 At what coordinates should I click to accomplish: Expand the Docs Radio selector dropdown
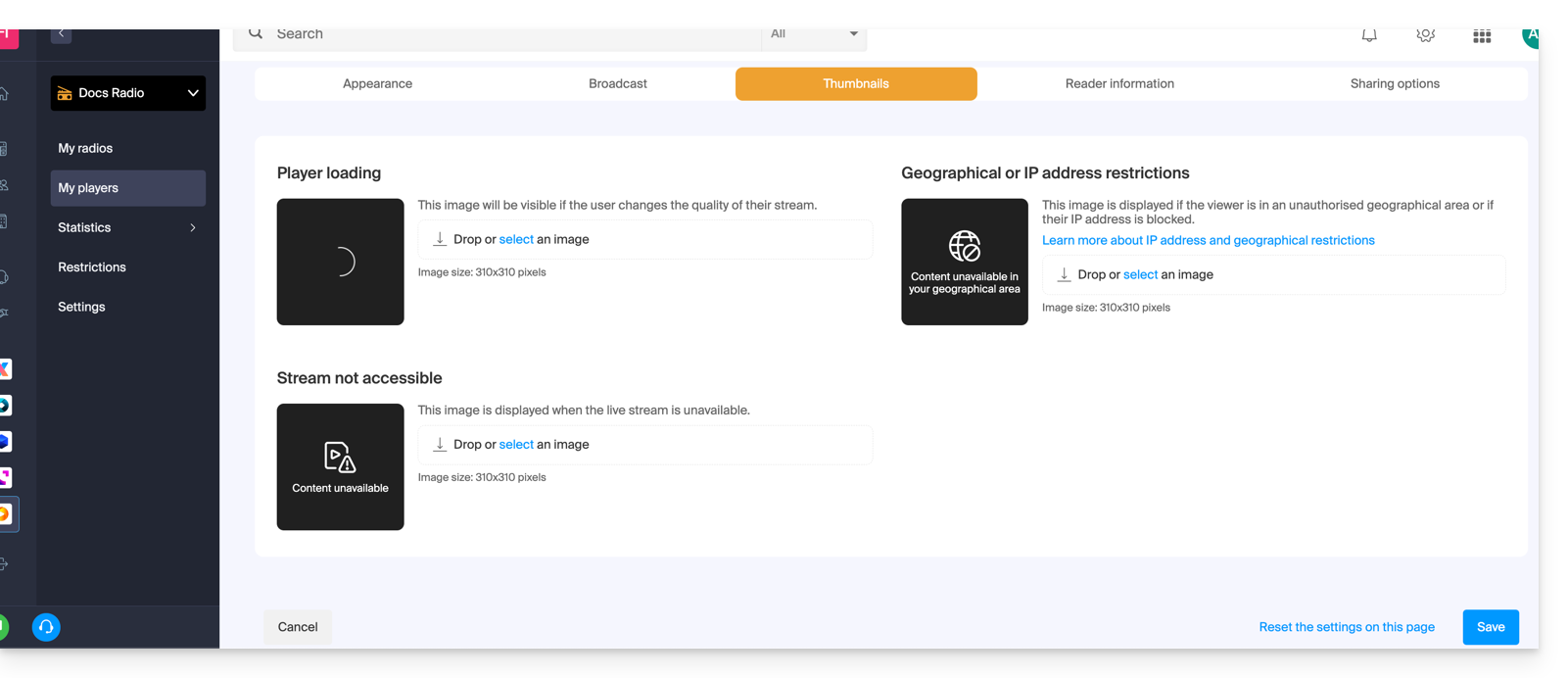point(192,93)
